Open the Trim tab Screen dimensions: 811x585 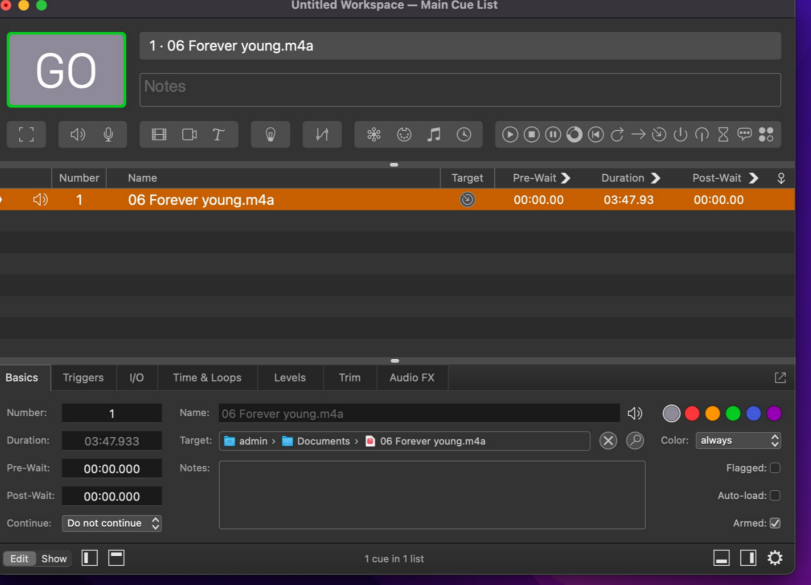(x=350, y=378)
